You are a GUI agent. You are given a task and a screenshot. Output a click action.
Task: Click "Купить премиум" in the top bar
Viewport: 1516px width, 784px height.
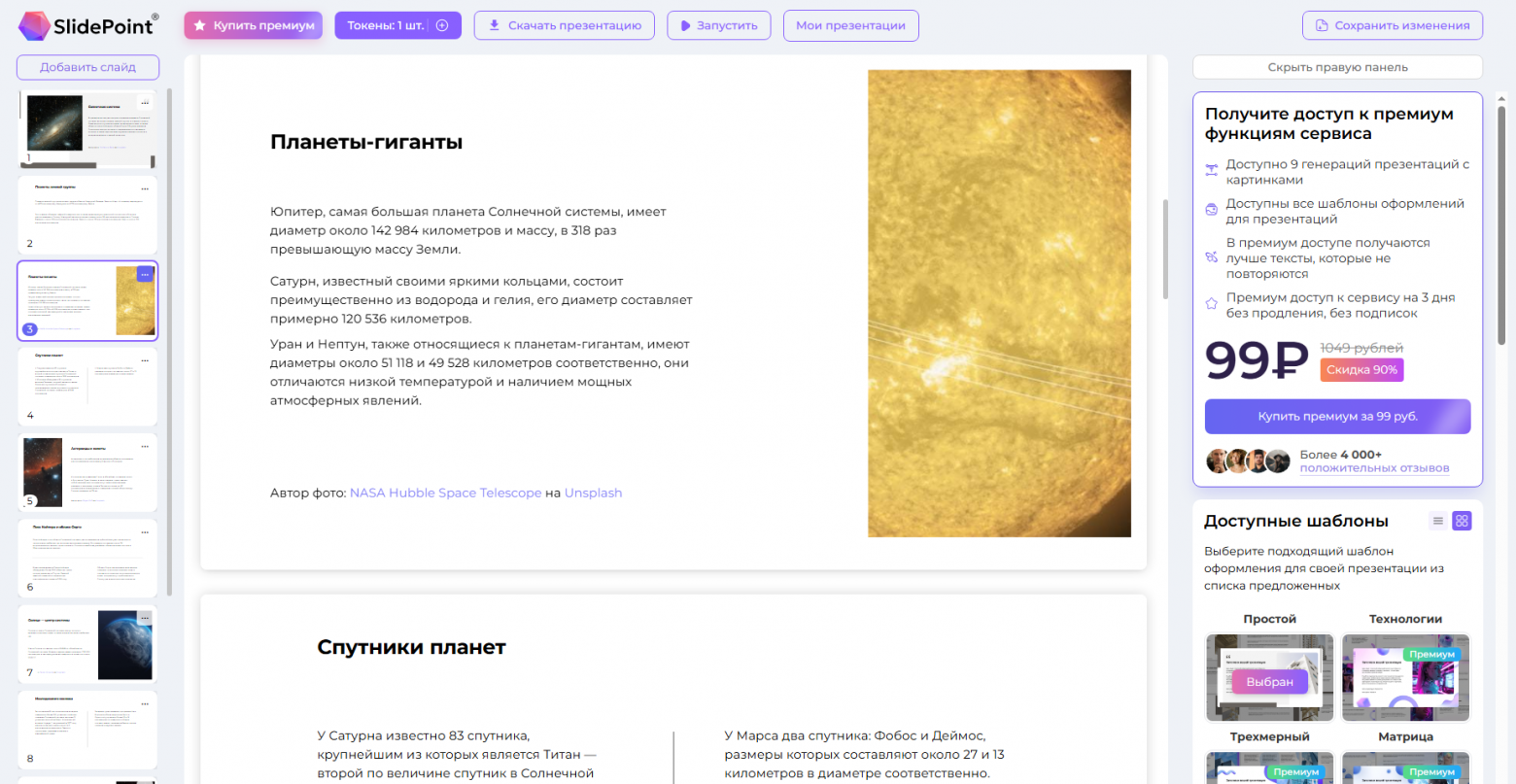pos(254,25)
